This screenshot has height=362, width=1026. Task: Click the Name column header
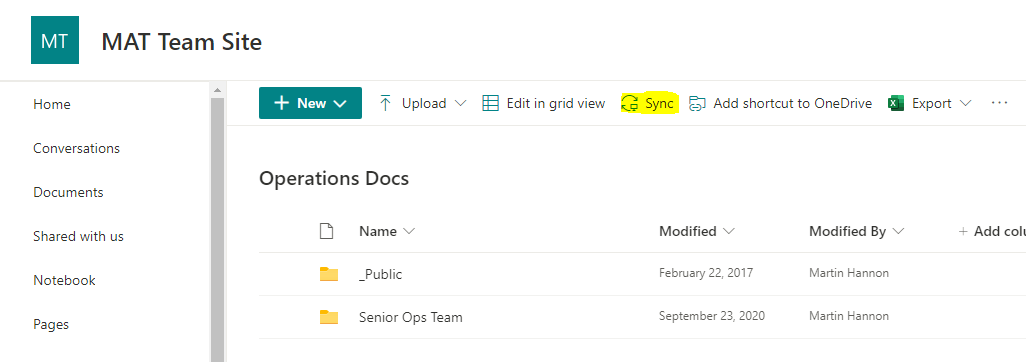click(x=378, y=231)
